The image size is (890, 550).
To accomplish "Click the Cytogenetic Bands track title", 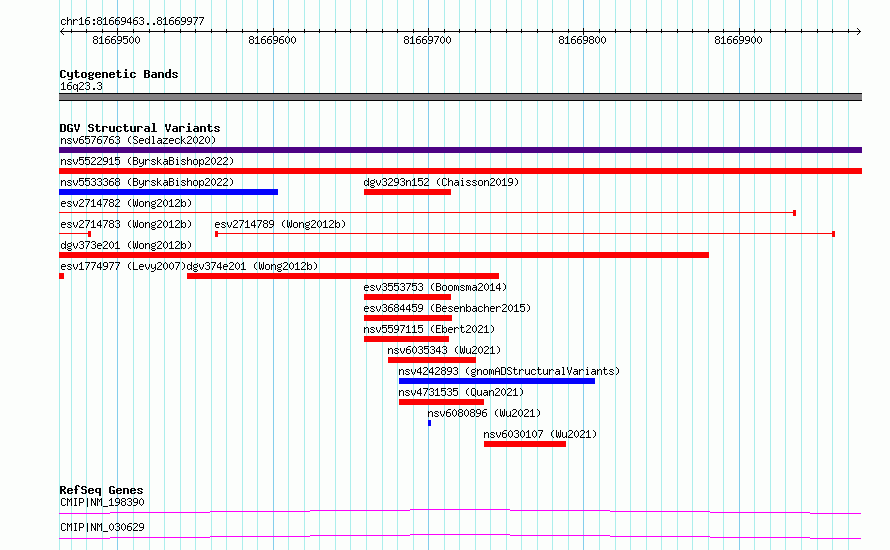I will pyautogui.click(x=119, y=74).
